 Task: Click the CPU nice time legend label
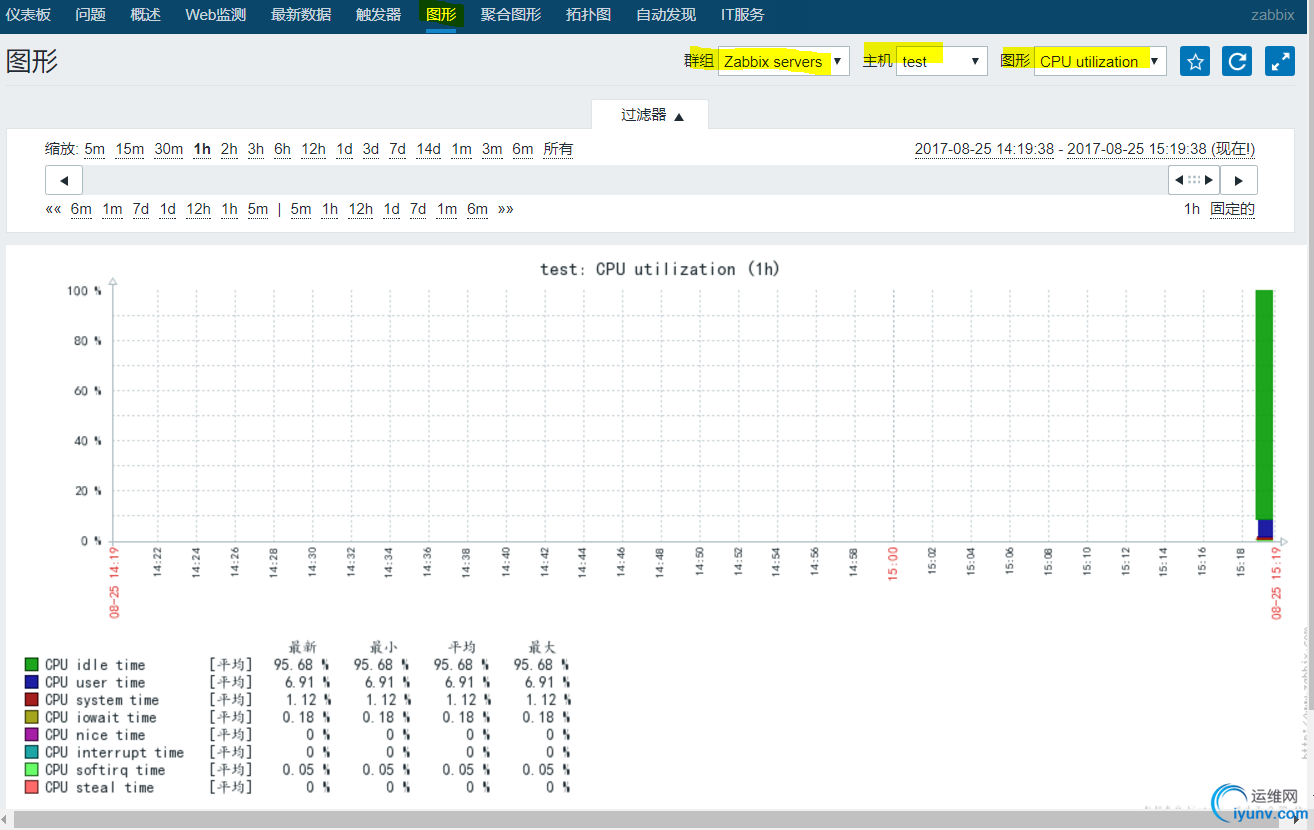click(95, 735)
